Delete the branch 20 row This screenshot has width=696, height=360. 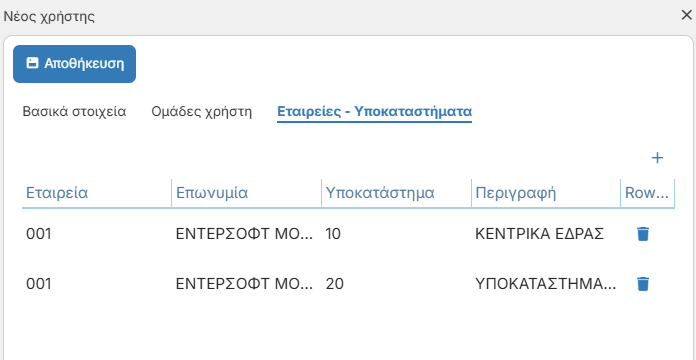click(x=643, y=284)
